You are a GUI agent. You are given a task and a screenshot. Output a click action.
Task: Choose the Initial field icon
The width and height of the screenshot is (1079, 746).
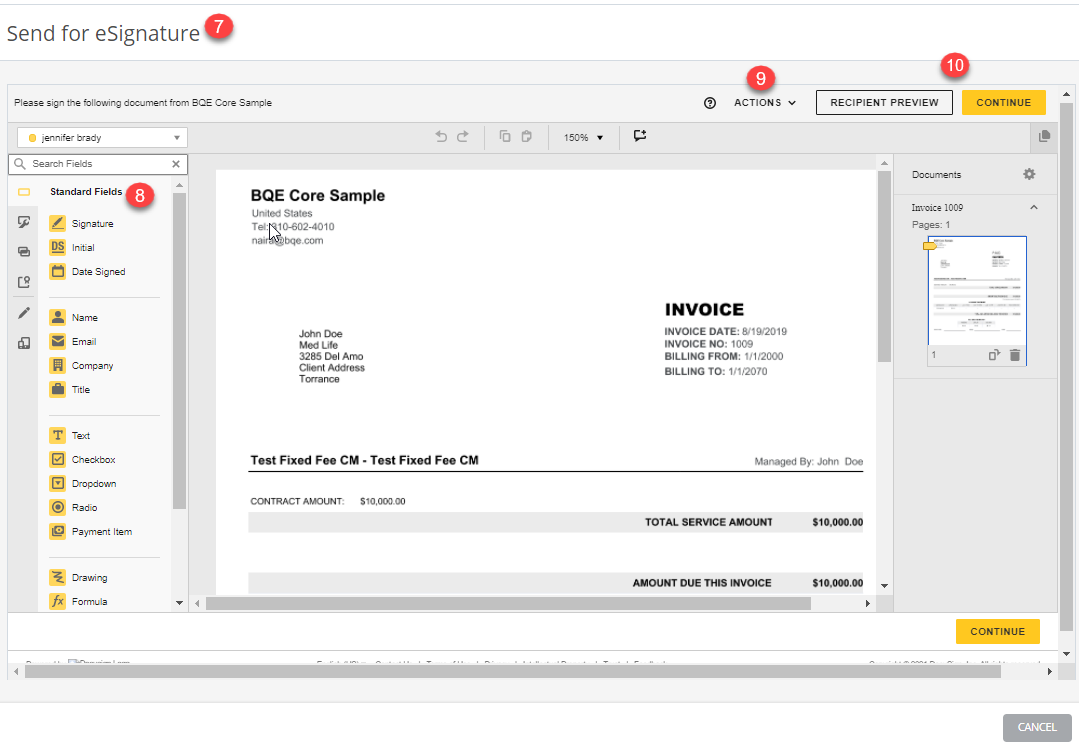tap(58, 247)
